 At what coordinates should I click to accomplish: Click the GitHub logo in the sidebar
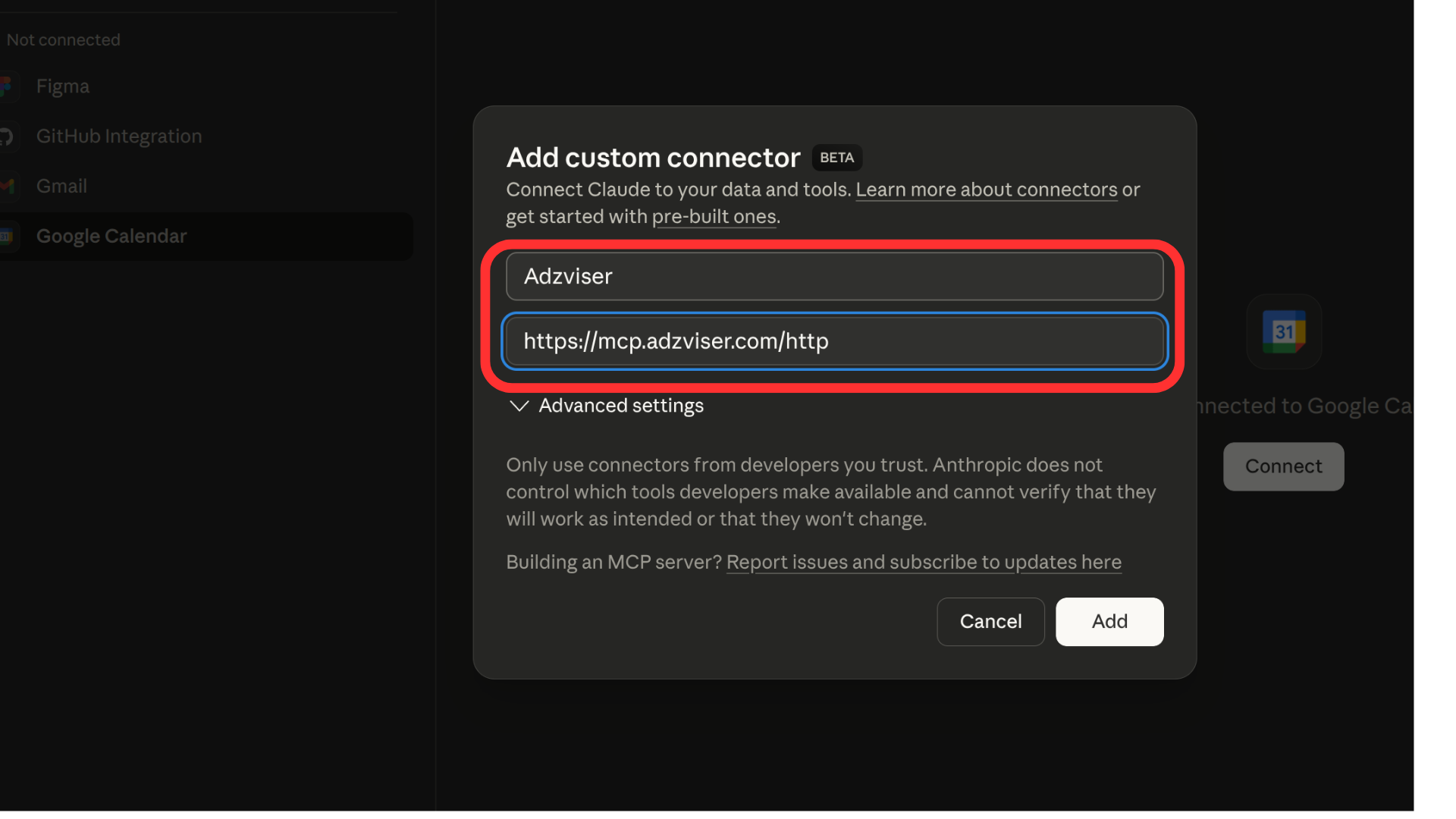point(6,136)
